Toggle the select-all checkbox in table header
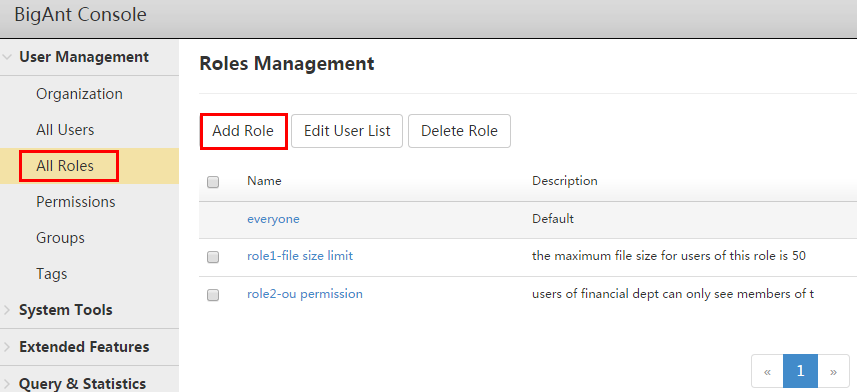 pos(213,182)
